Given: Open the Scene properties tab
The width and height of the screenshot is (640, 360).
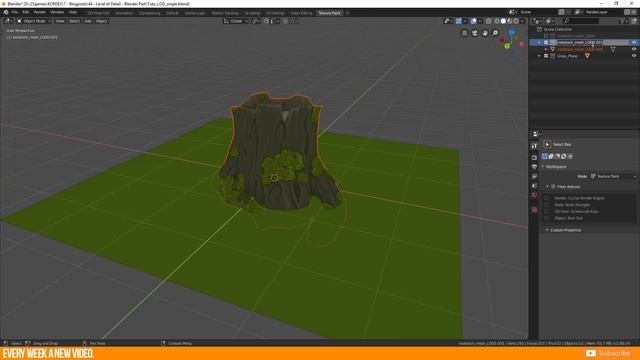Looking at the screenshot, I should click(x=534, y=186).
